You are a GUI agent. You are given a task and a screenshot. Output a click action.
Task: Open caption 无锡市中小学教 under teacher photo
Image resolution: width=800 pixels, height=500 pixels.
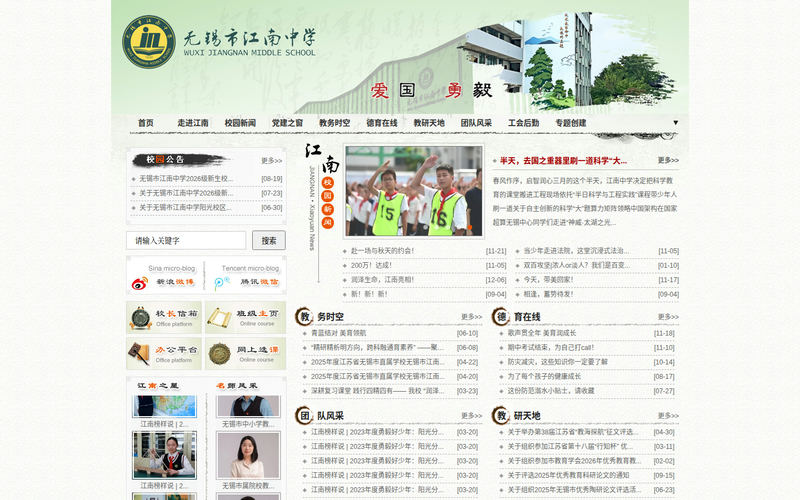[x=248, y=424]
